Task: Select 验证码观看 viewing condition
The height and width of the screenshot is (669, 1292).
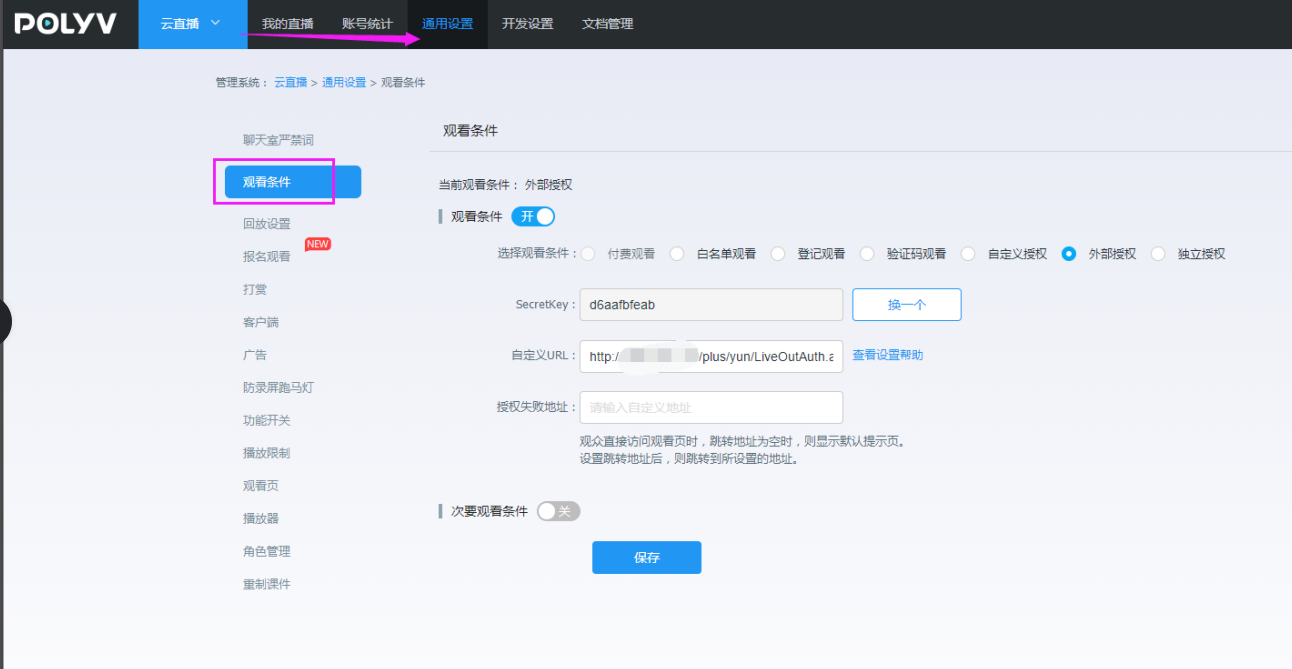Action: pyautogui.click(x=867, y=254)
